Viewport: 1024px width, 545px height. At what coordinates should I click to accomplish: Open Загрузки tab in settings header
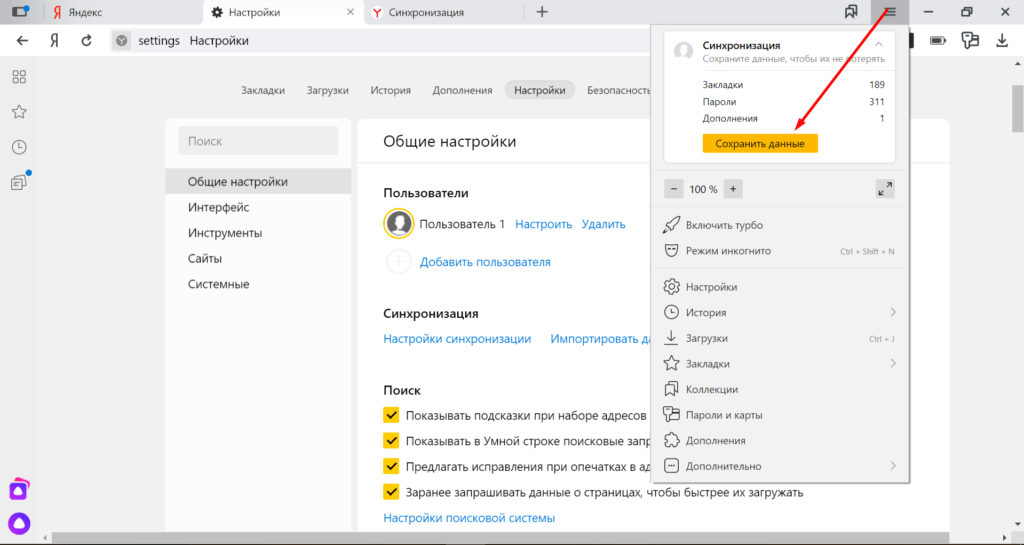pos(327,90)
